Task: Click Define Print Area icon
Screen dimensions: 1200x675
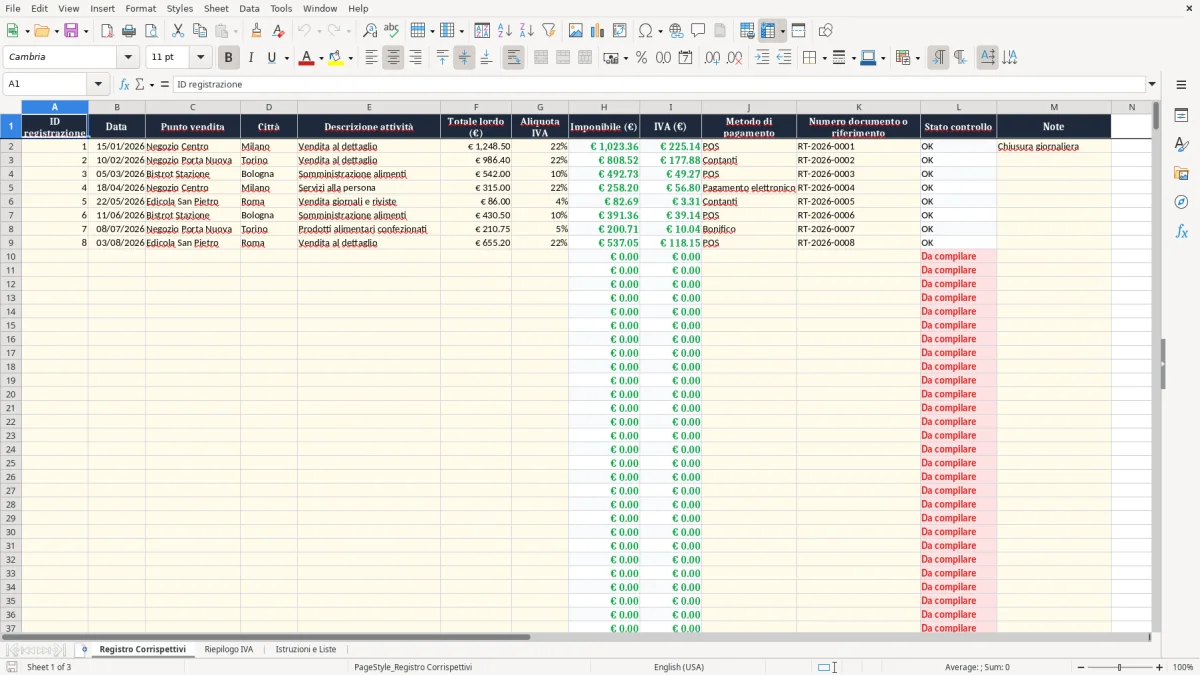Action: point(747,31)
